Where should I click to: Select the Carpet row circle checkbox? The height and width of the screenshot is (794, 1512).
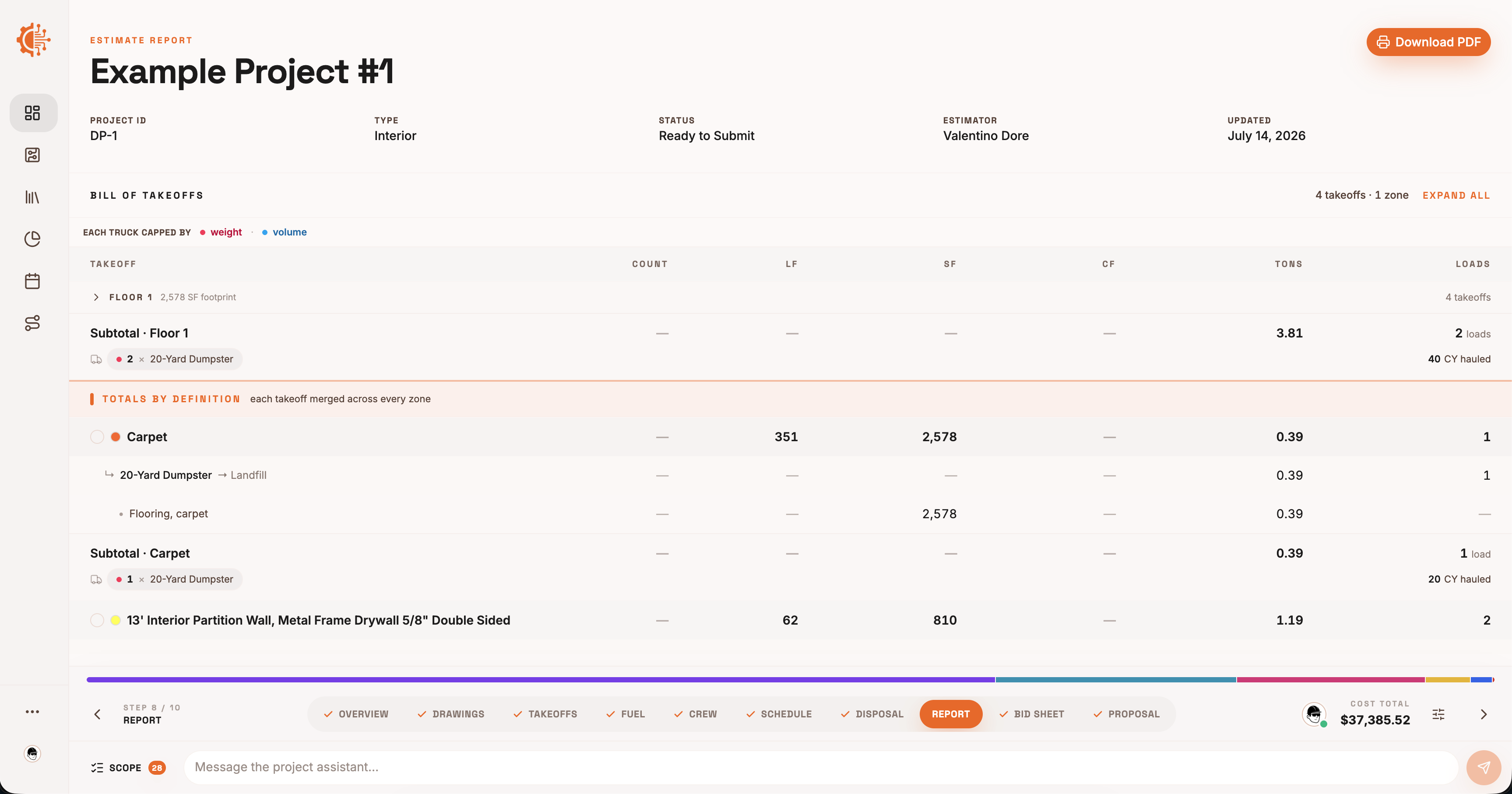pyautogui.click(x=98, y=436)
